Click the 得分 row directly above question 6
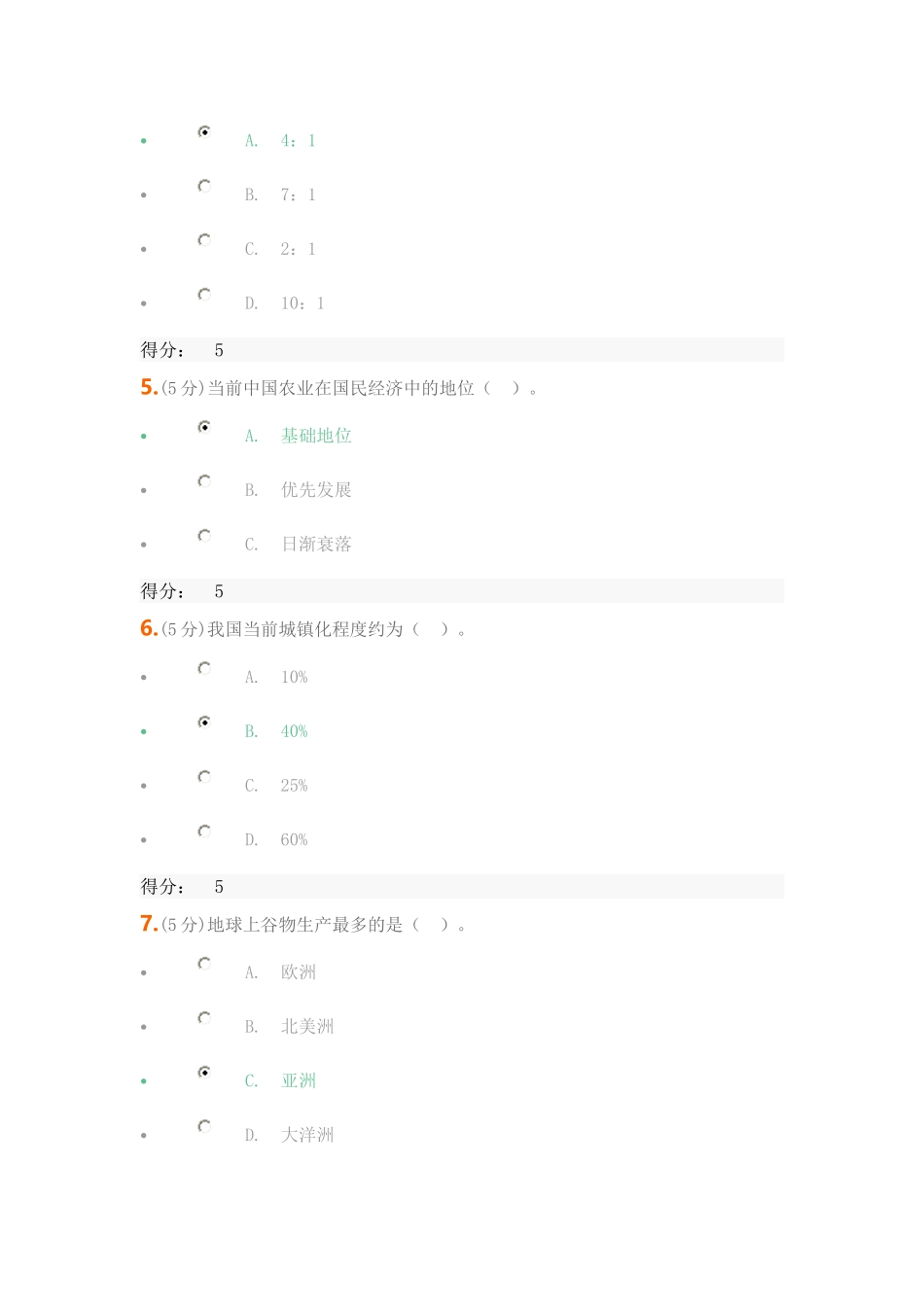 [x=461, y=591]
